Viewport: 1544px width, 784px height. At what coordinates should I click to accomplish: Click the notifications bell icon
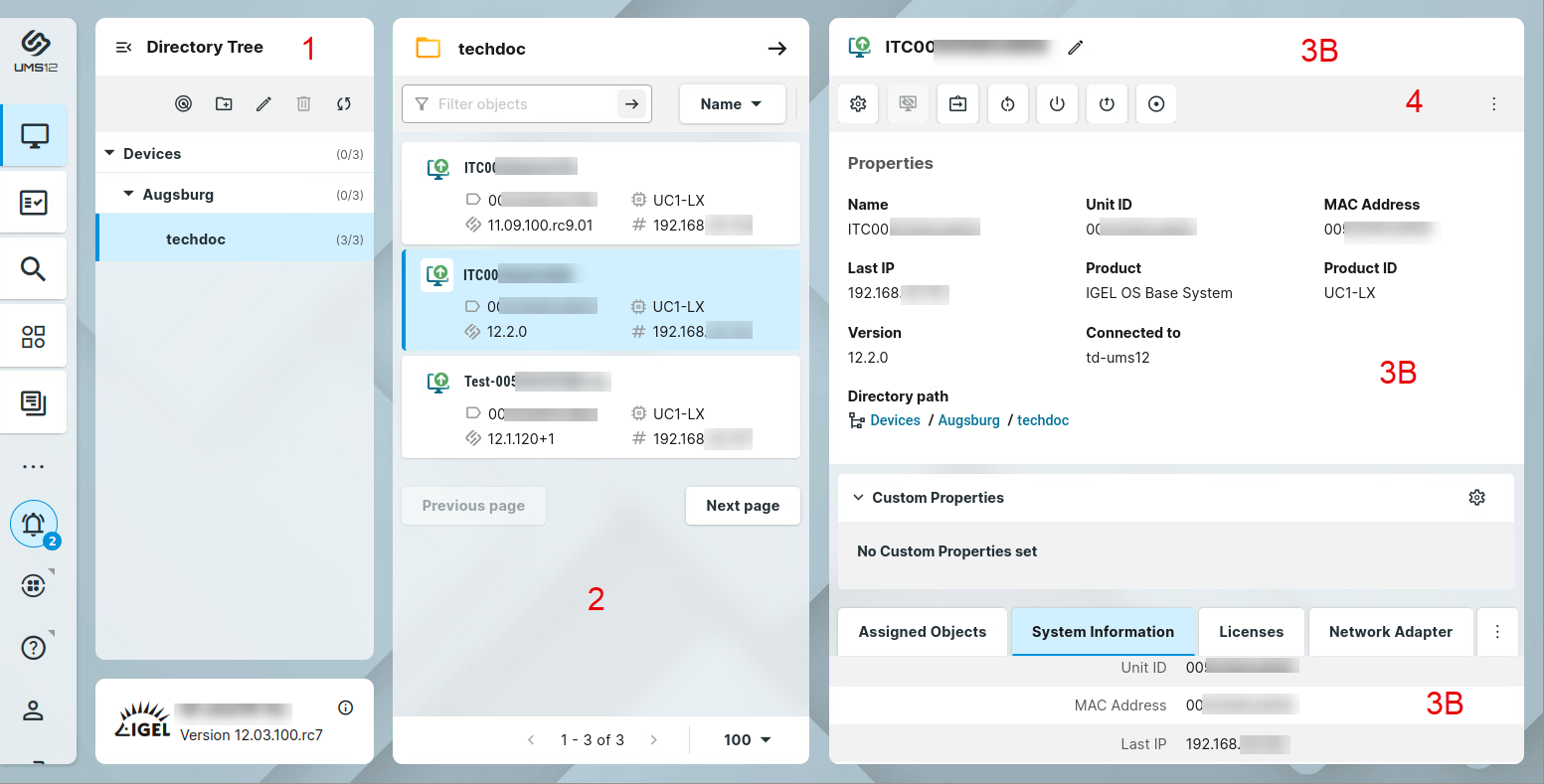(34, 524)
